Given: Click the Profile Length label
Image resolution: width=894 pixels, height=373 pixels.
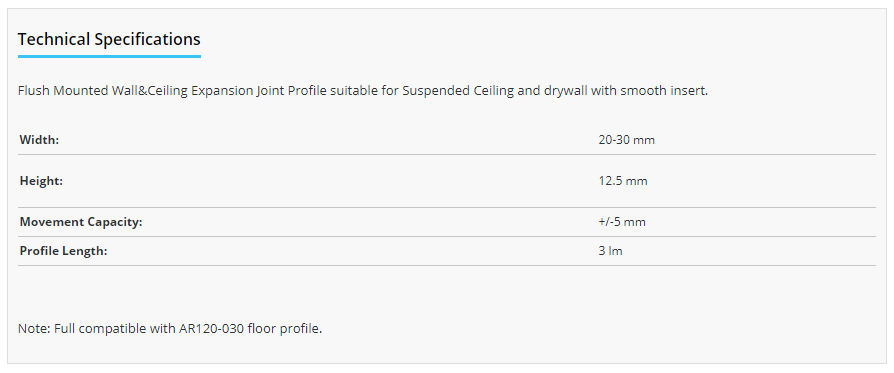Looking at the screenshot, I should coord(63,251).
